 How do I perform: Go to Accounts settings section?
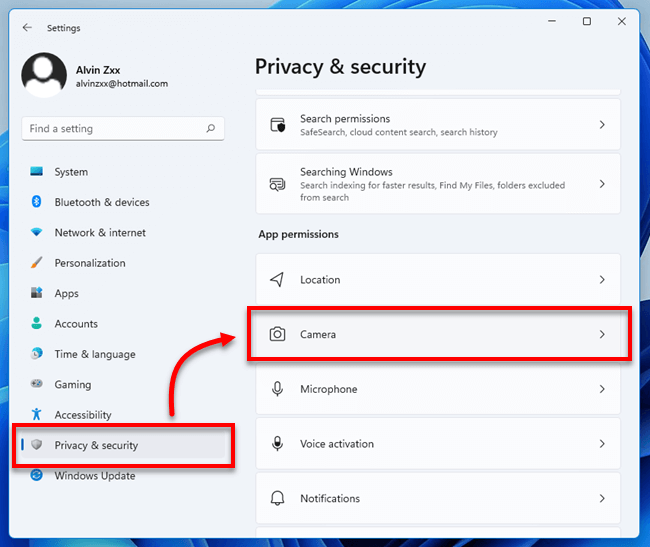[x=76, y=324]
